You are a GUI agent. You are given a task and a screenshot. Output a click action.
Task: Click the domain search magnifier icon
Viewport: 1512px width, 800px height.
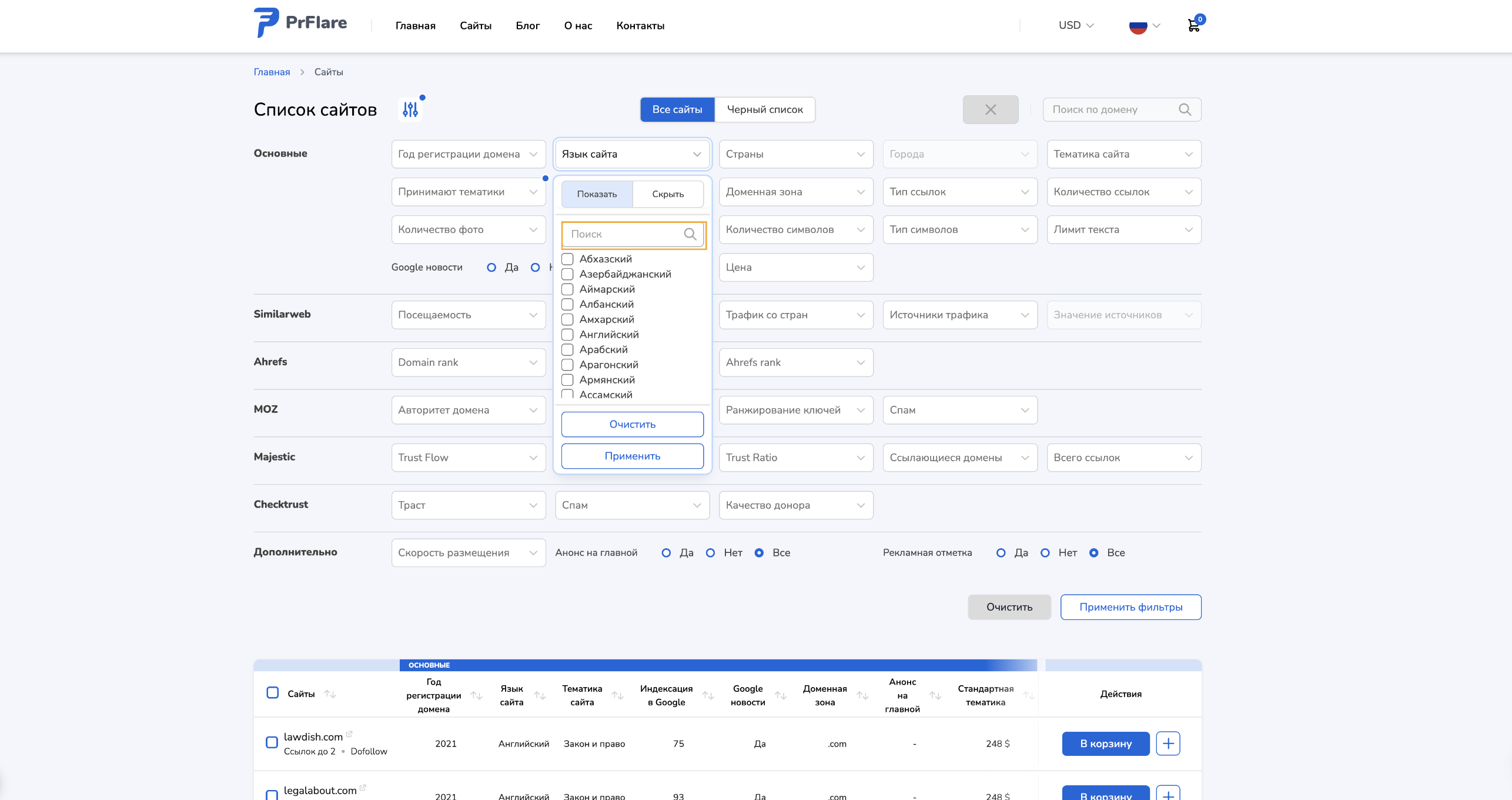click(1185, 109)
